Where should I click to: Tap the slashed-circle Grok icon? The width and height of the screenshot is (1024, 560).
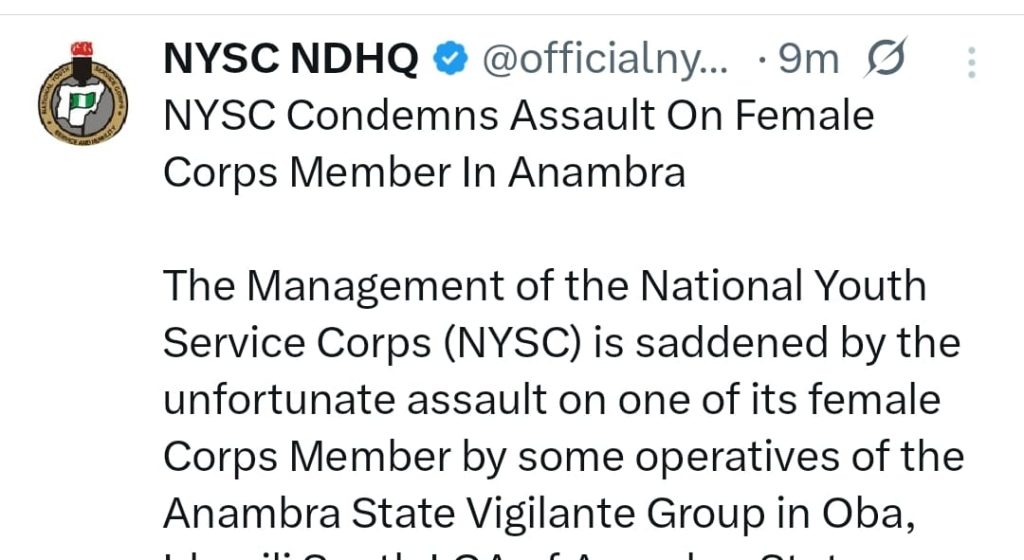pyautogui.click(x=886, y=57)
